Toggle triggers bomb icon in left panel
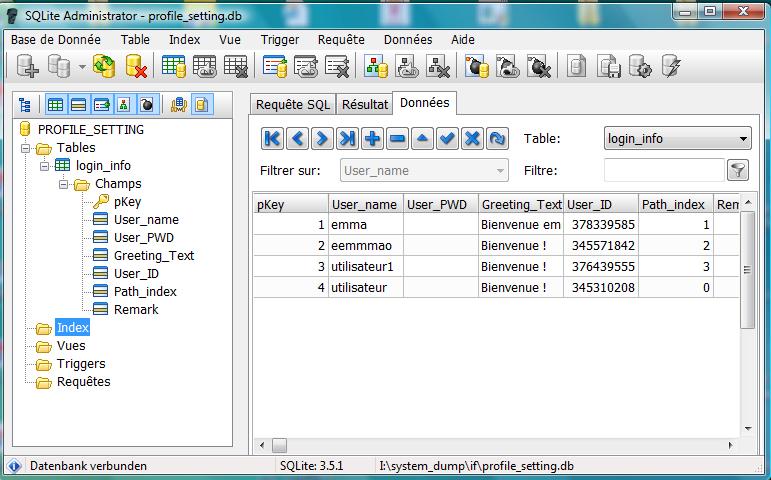771x480 pixels. [147, 104]
